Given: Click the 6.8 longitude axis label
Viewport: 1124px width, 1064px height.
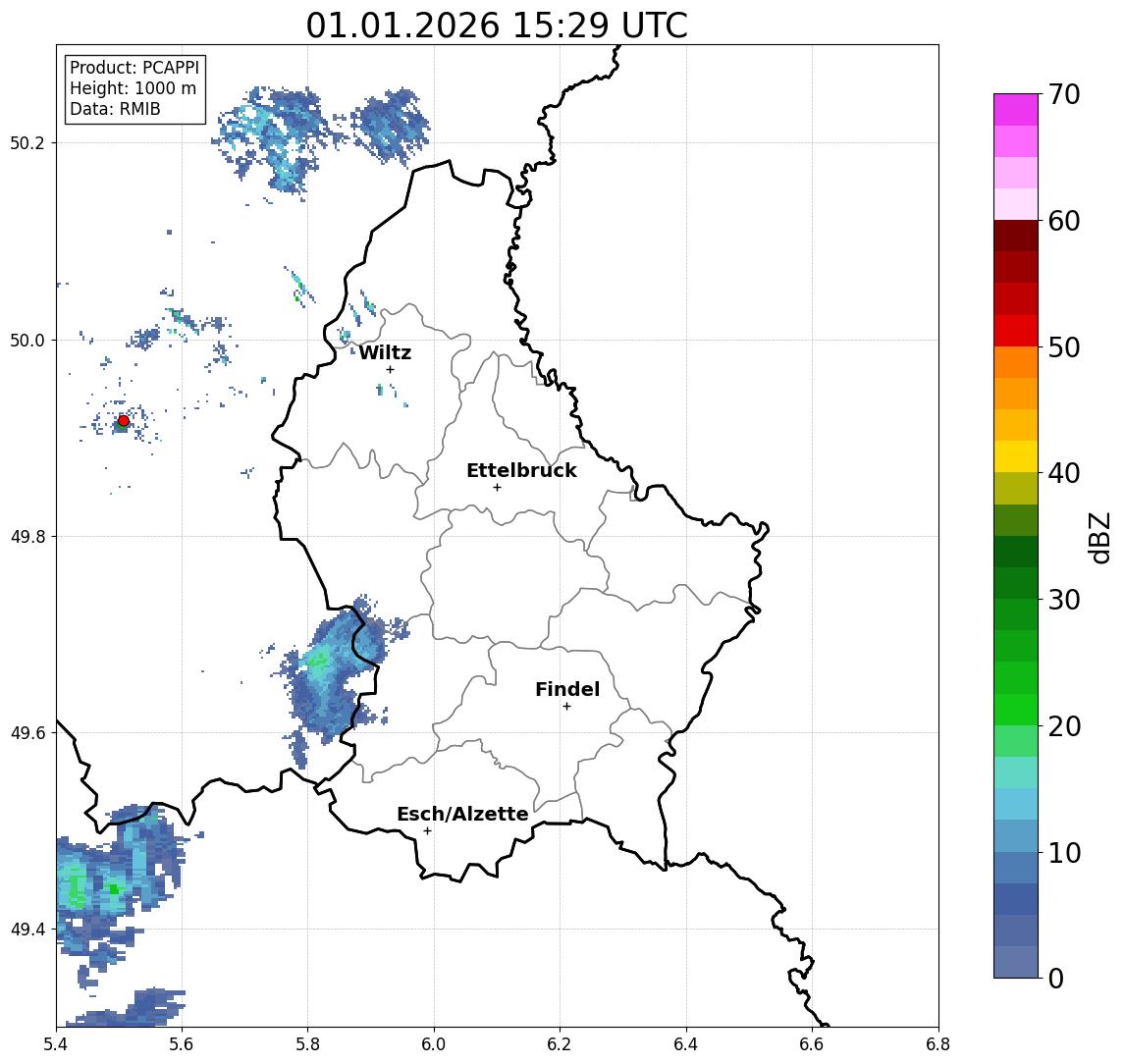Looking at the screenshot, I should 938,1044.
